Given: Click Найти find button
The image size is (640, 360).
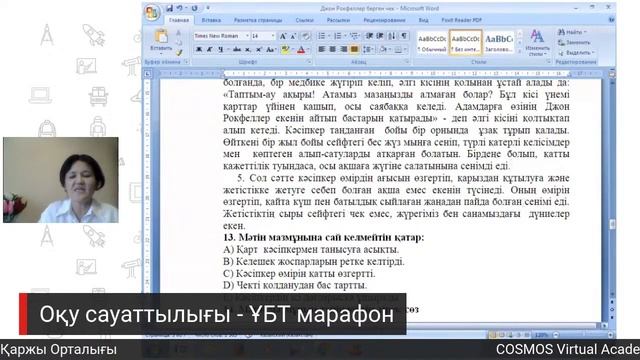Looking at the screenshot, I should point(572,32).
